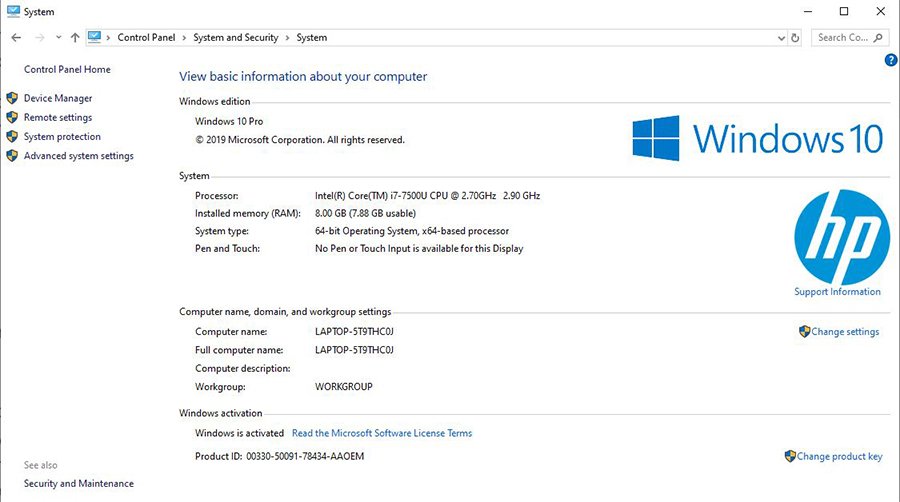Click the HP logo image
900x502 pixels.
click(x=841, y=237)
